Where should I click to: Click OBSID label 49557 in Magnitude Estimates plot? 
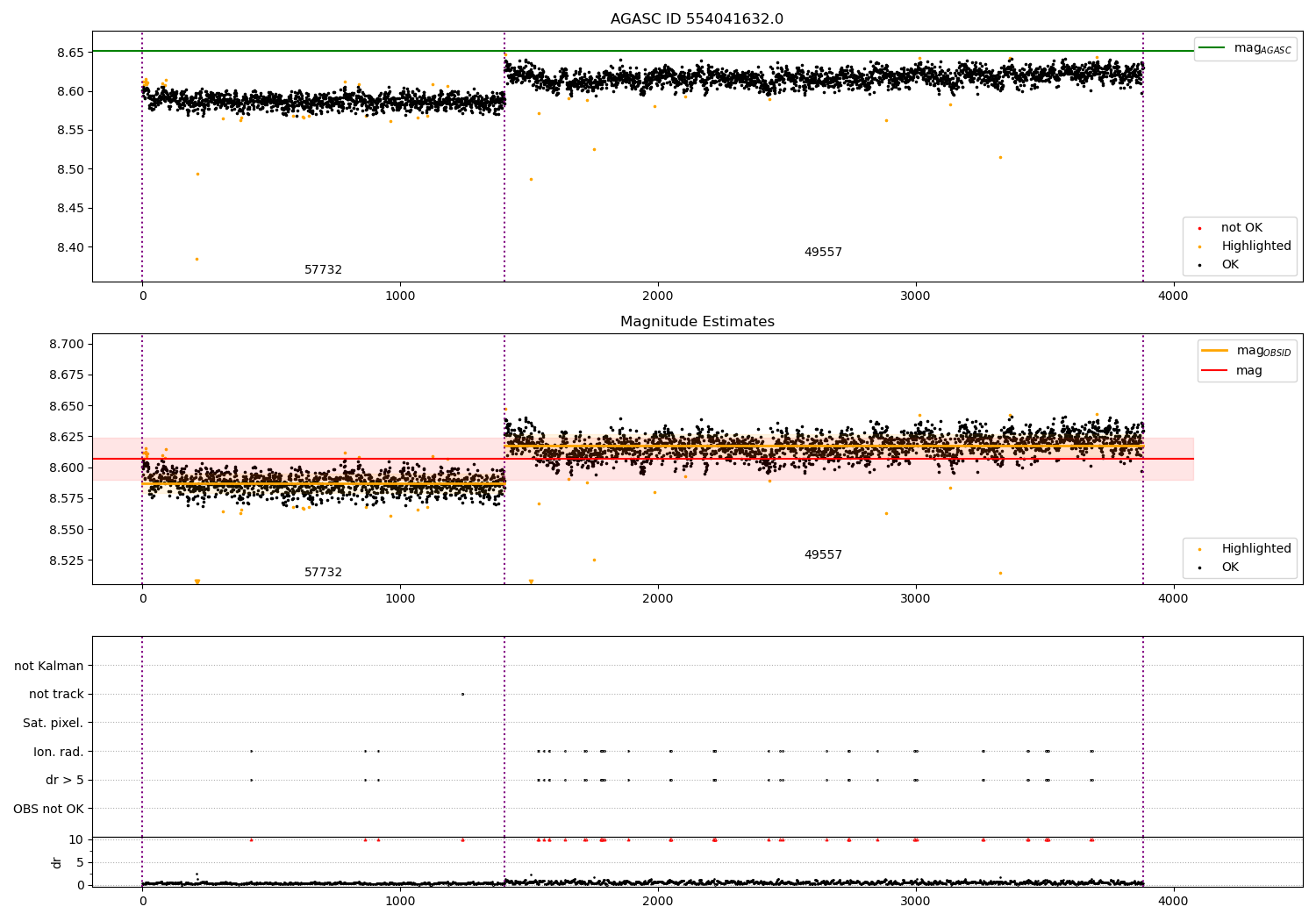coord(823,555)
